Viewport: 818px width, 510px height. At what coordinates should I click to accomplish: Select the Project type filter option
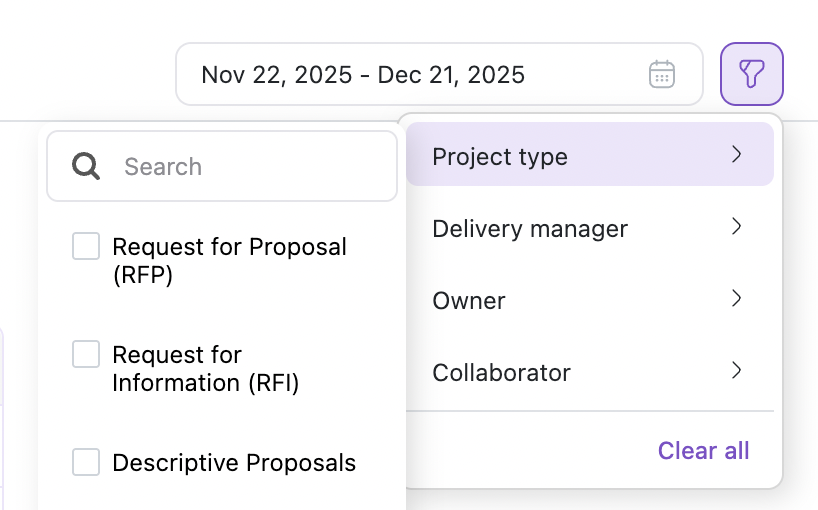[500, 156]
